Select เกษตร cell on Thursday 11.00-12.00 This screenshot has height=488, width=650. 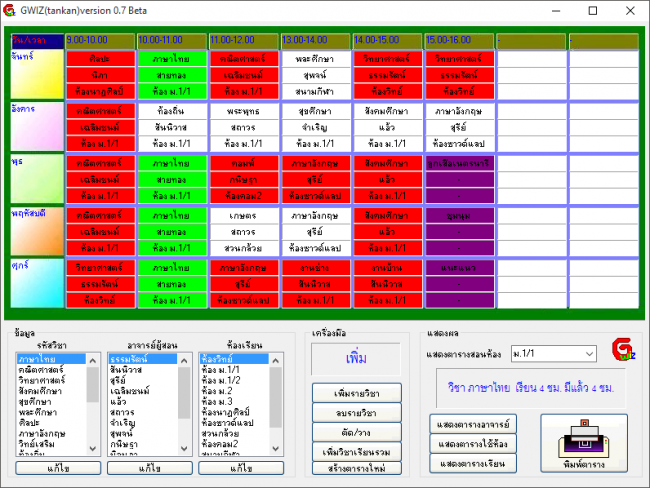point(244,215)
